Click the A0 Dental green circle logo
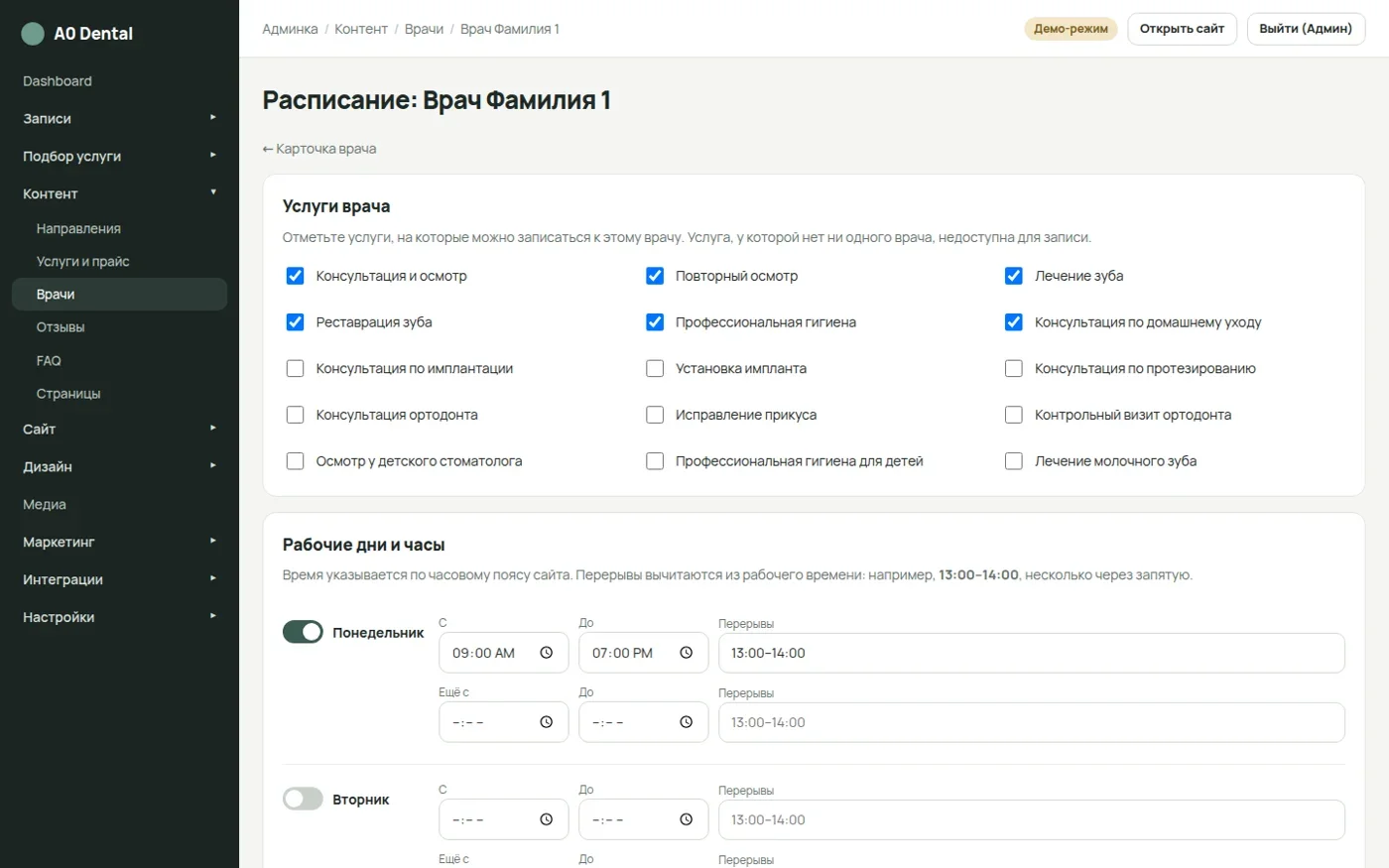This screenshot has width=1389, height=868. tap(33, 34)
